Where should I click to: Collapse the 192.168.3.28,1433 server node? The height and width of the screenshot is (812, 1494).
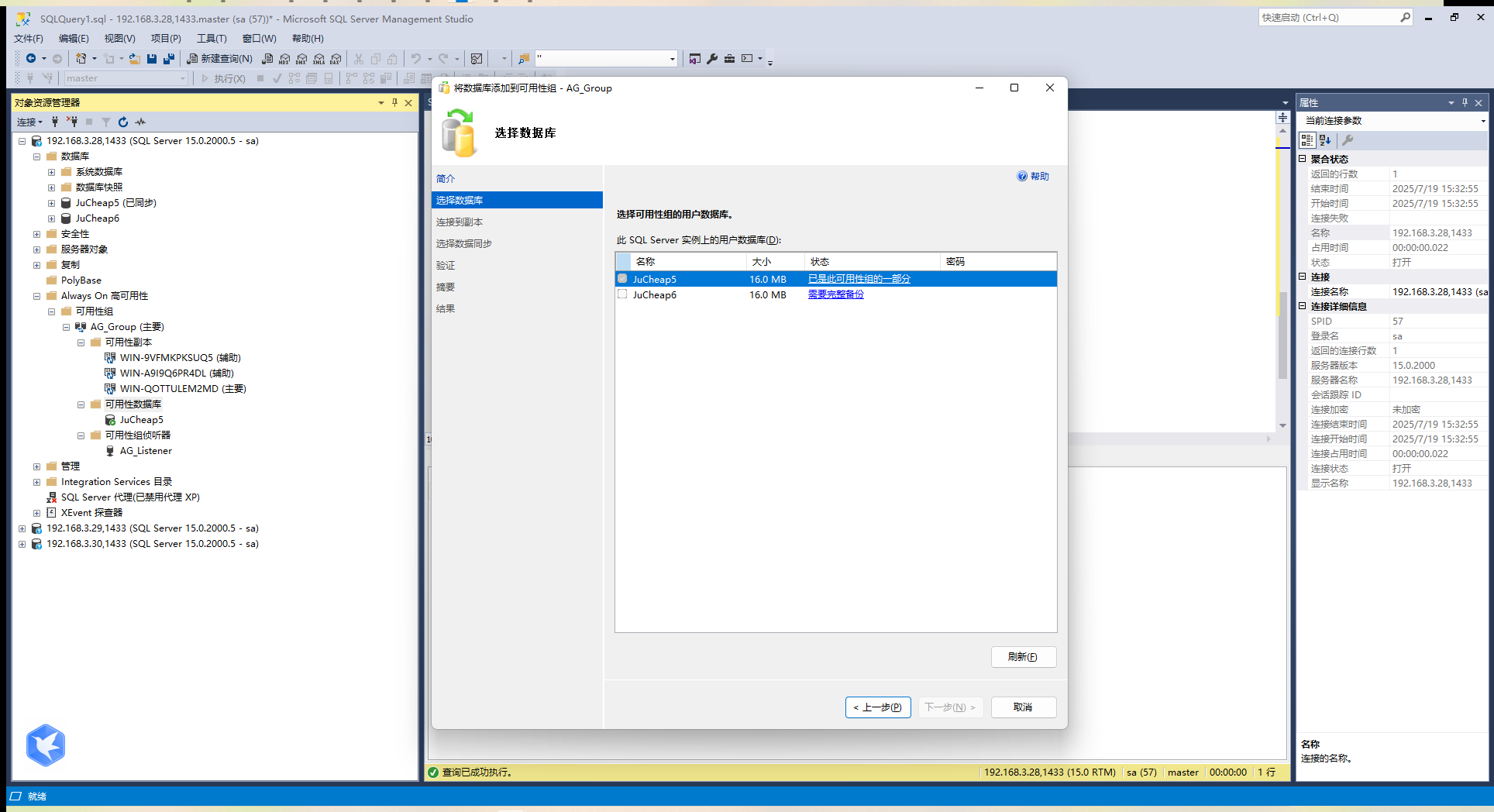click(22, 141)
